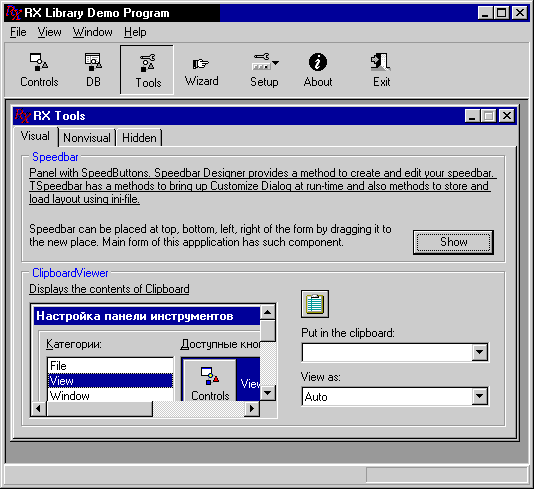
Task: Click the Controls button inside clipboard preview
Action: pyautogui.click(x=210, y=380)
